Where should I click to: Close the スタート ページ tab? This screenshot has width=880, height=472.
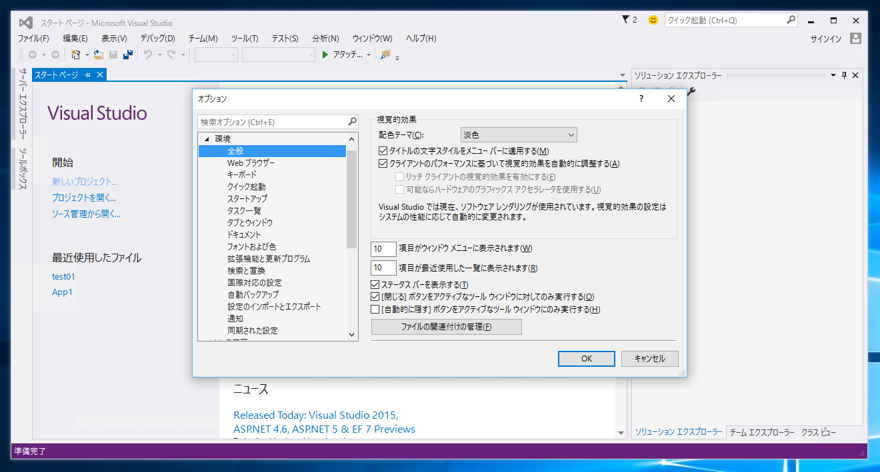pyautogui.click(x=100, y=75)
